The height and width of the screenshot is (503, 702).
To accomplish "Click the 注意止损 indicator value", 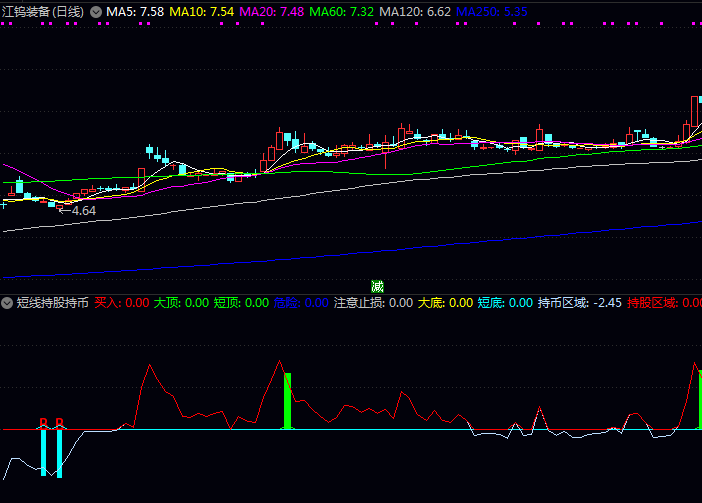I will 372,302.
